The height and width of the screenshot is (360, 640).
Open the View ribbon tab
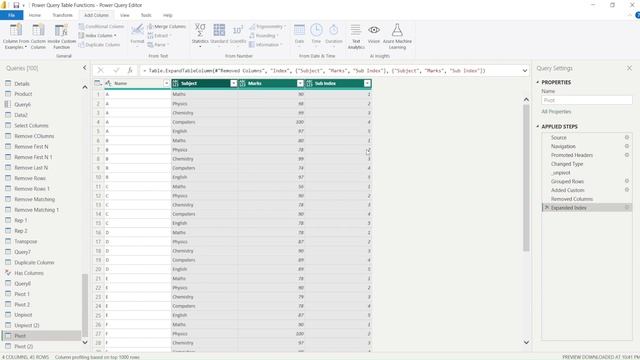(124, 15)
